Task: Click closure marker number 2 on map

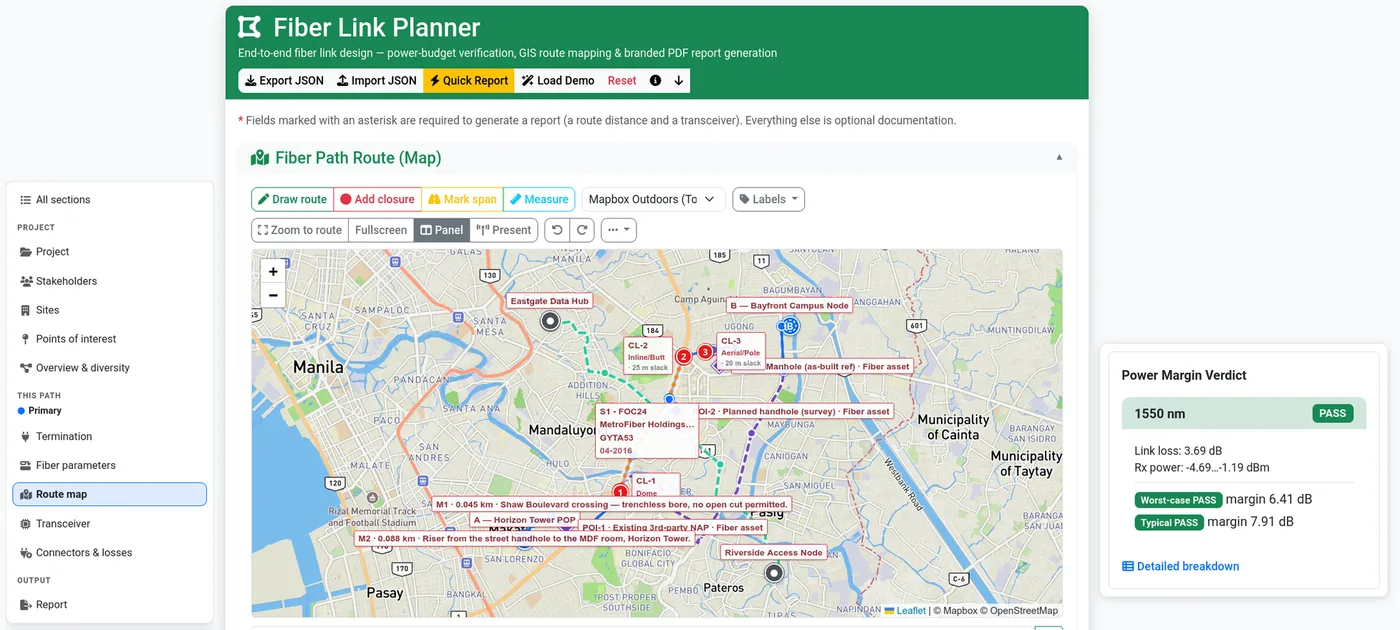Action: [x=684, y=356]
